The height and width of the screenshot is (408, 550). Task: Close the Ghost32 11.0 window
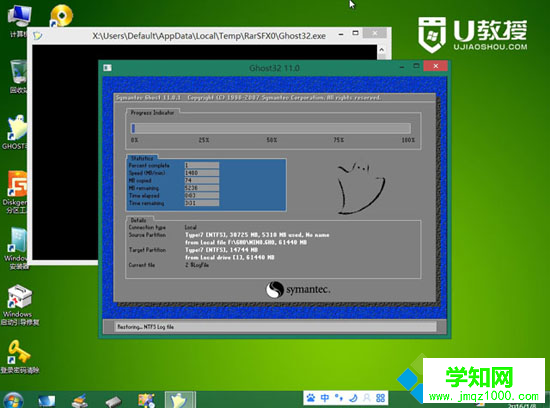pos(436,66)
